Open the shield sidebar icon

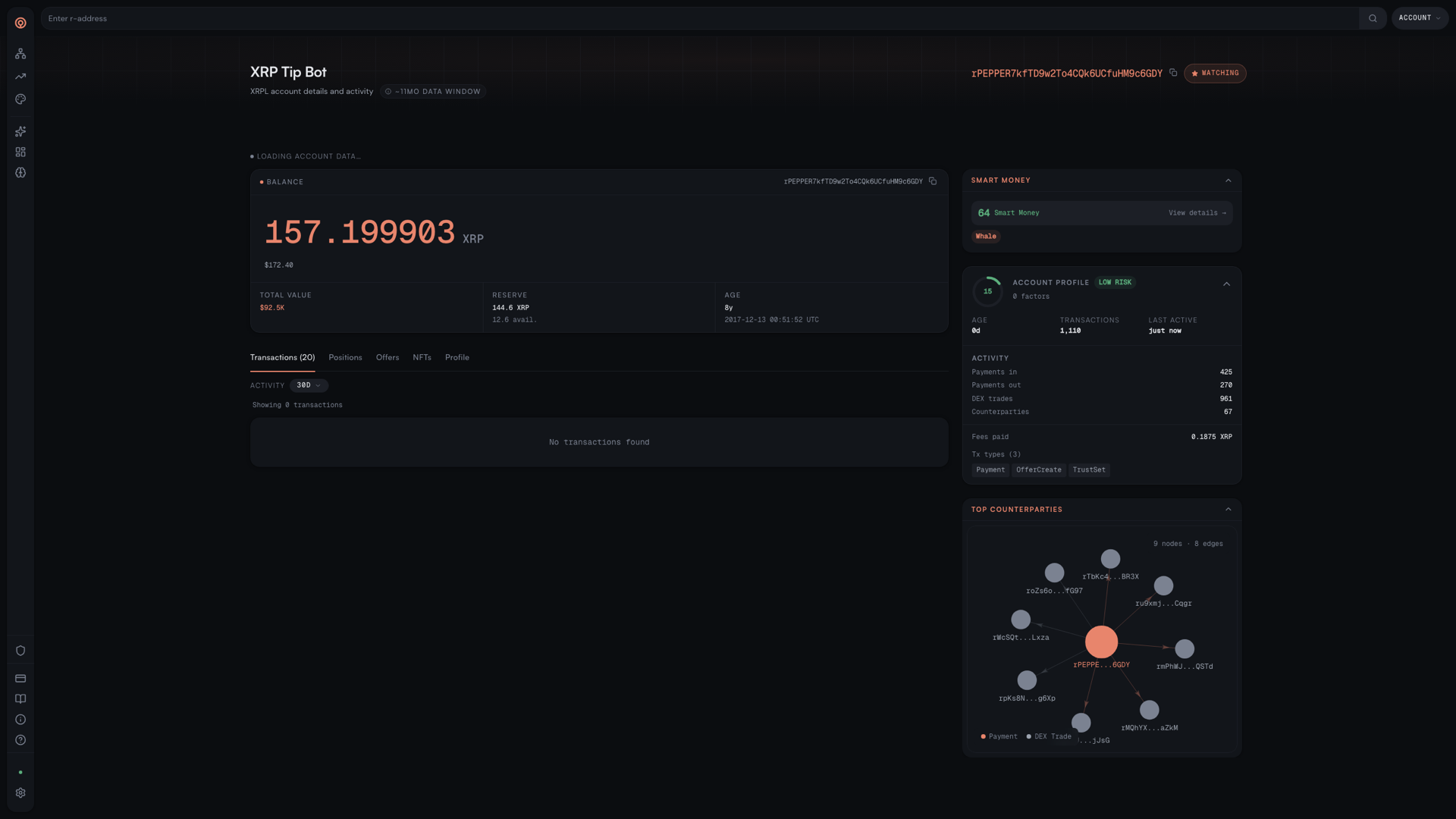20,651
